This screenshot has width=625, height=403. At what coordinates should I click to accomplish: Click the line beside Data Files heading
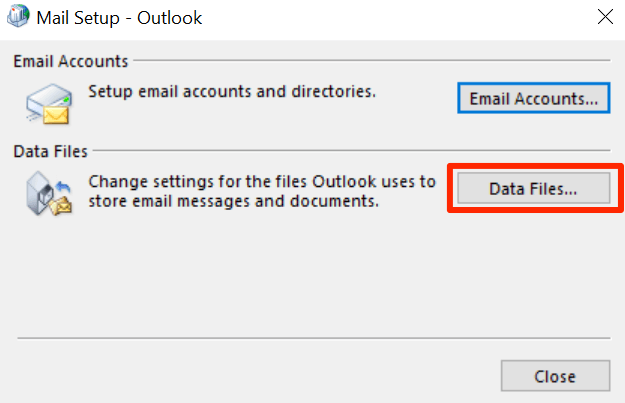tap(350, 152)
